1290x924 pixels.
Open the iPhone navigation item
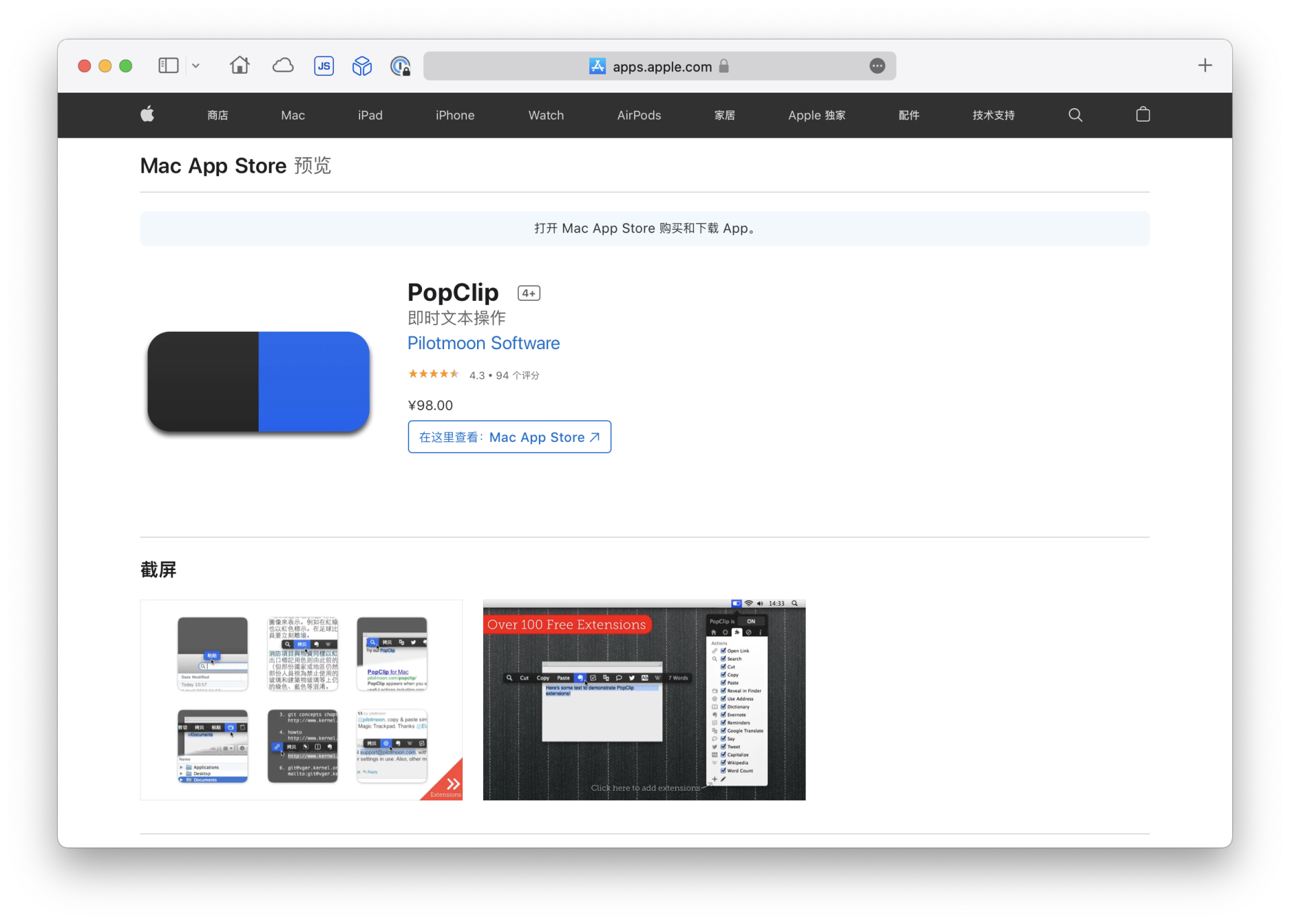pos(455,115)
